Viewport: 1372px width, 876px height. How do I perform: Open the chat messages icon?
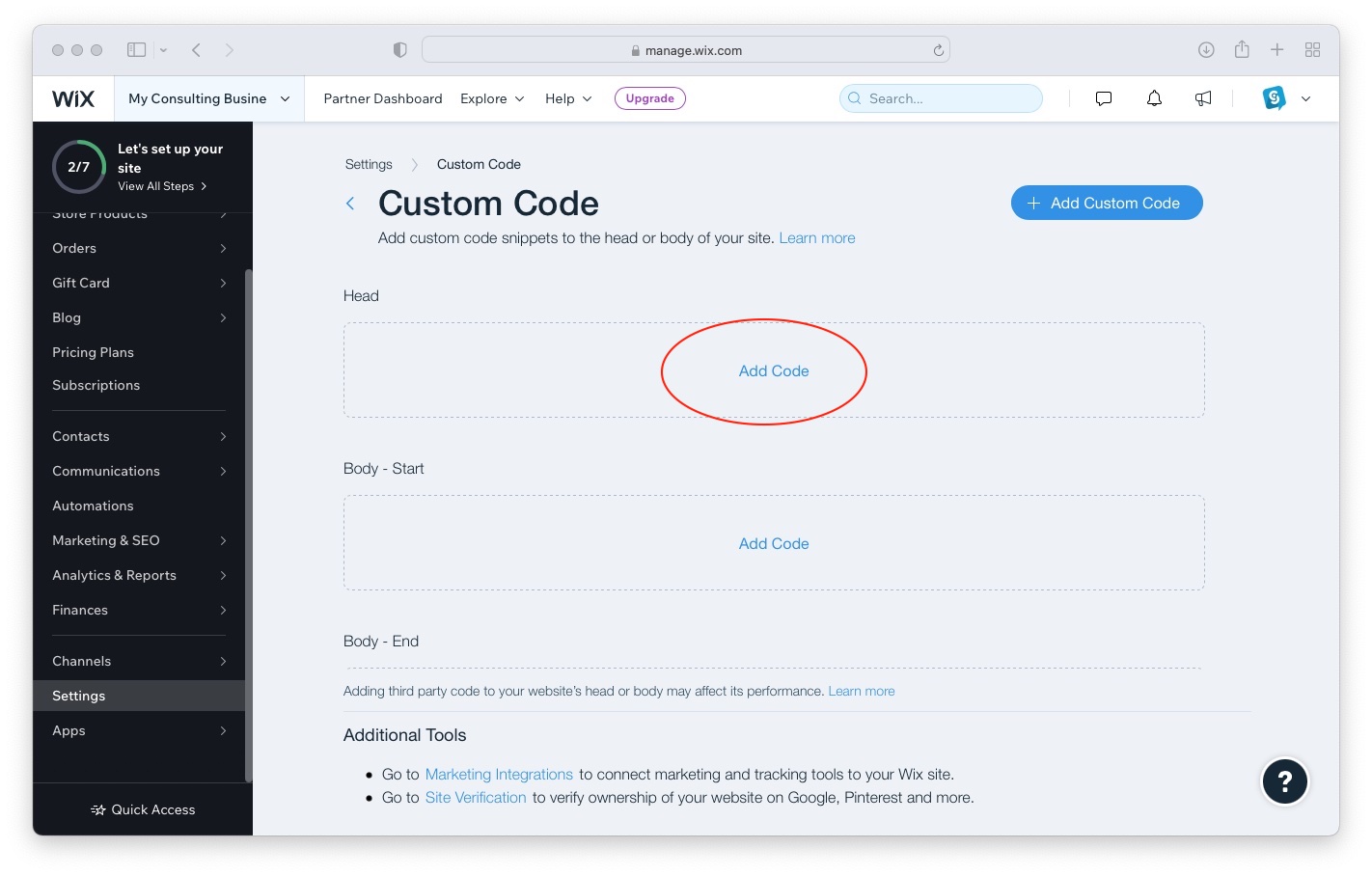[x=1104, y=98]
